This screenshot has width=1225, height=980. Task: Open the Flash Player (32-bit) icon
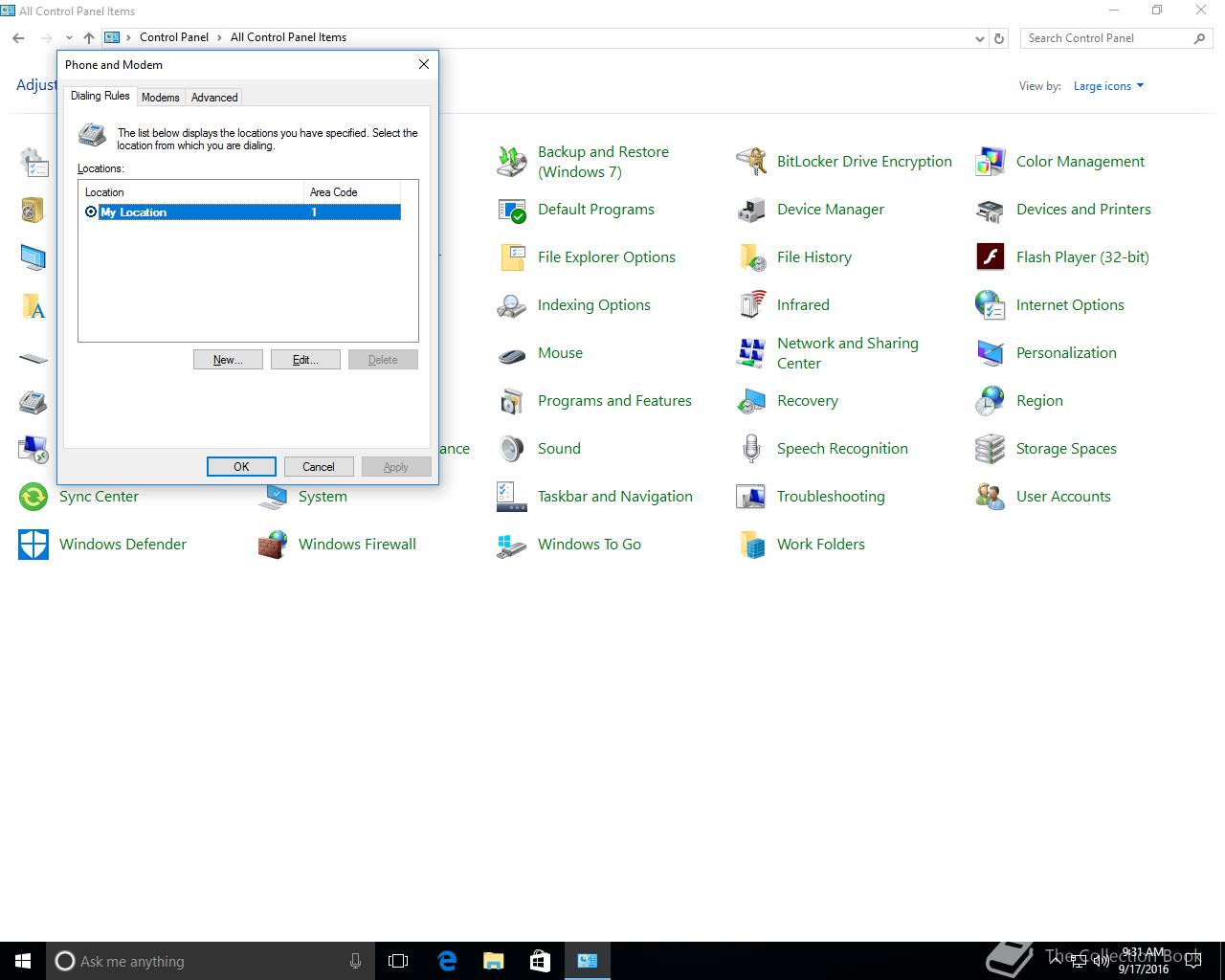(990, 257)
